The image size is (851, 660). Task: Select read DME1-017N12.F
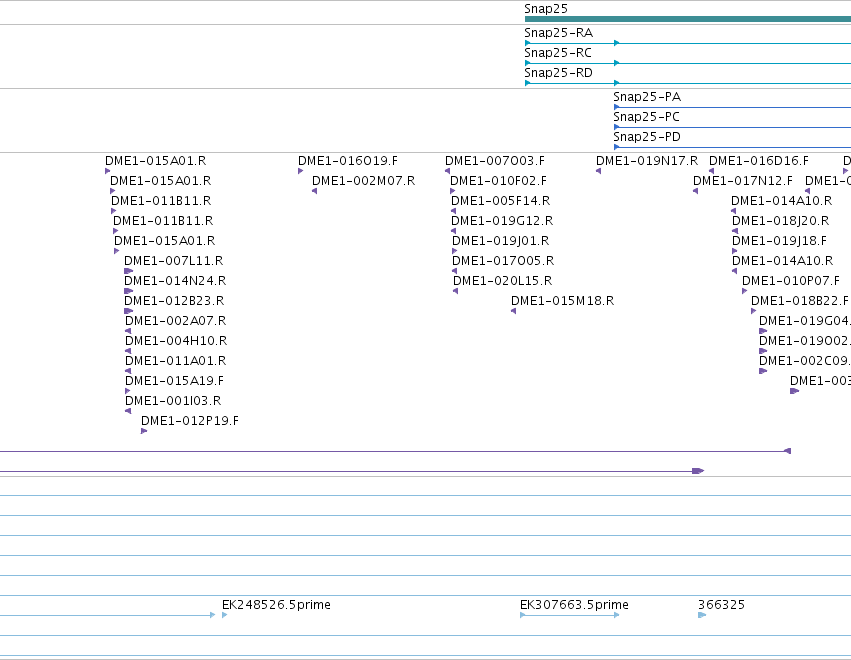pyautogui.click(x=743, y=181)
